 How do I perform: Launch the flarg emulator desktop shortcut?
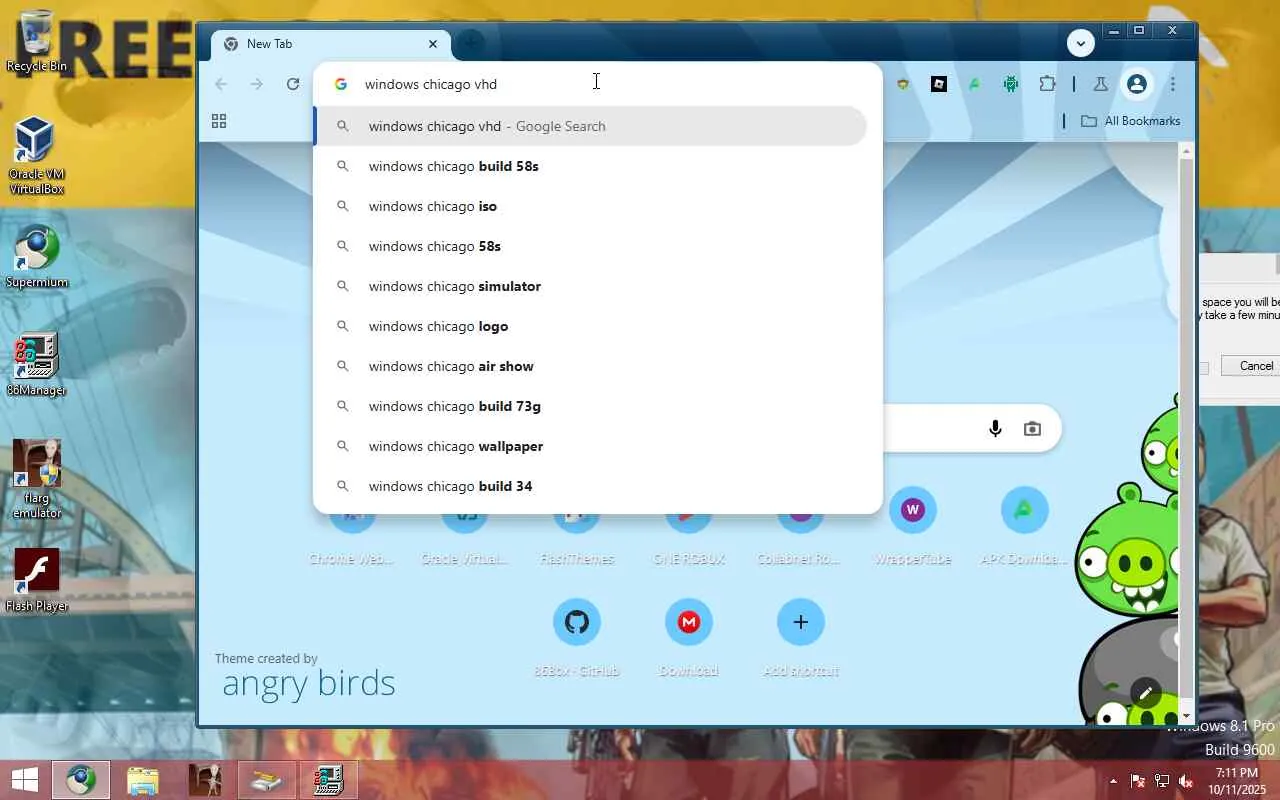(x=37, y=479)
